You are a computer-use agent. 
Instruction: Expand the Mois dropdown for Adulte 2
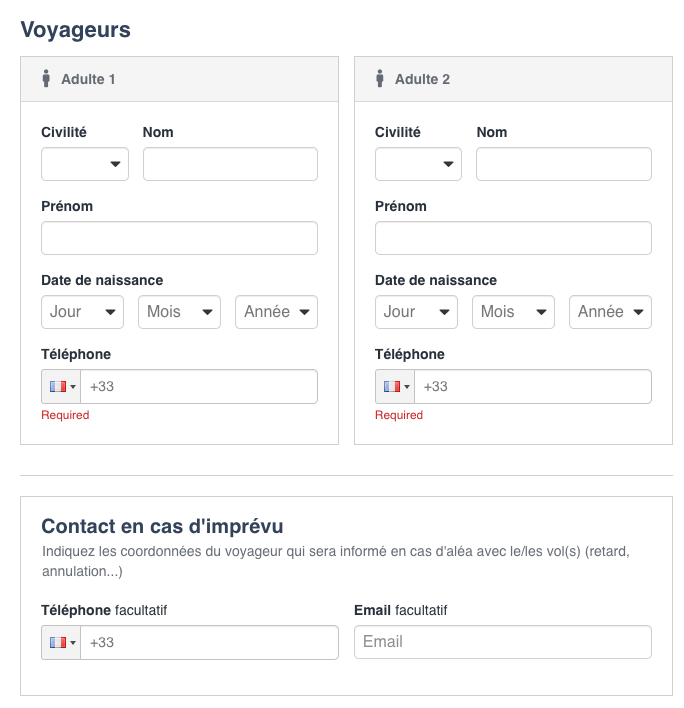pyautogui.click(x=513, y=312)
